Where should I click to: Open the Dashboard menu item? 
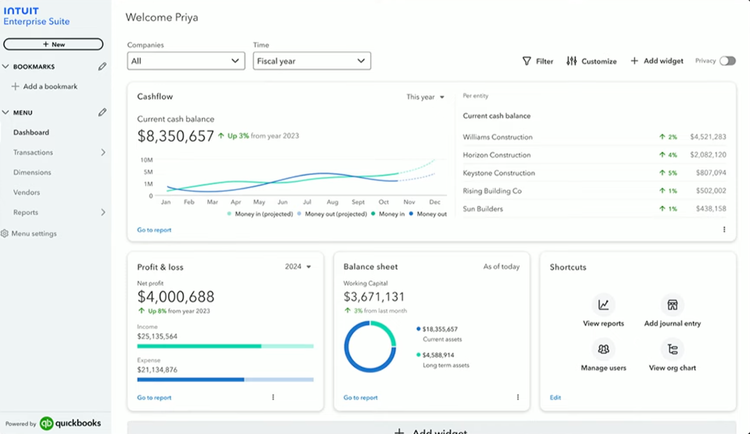coord(31,133)
